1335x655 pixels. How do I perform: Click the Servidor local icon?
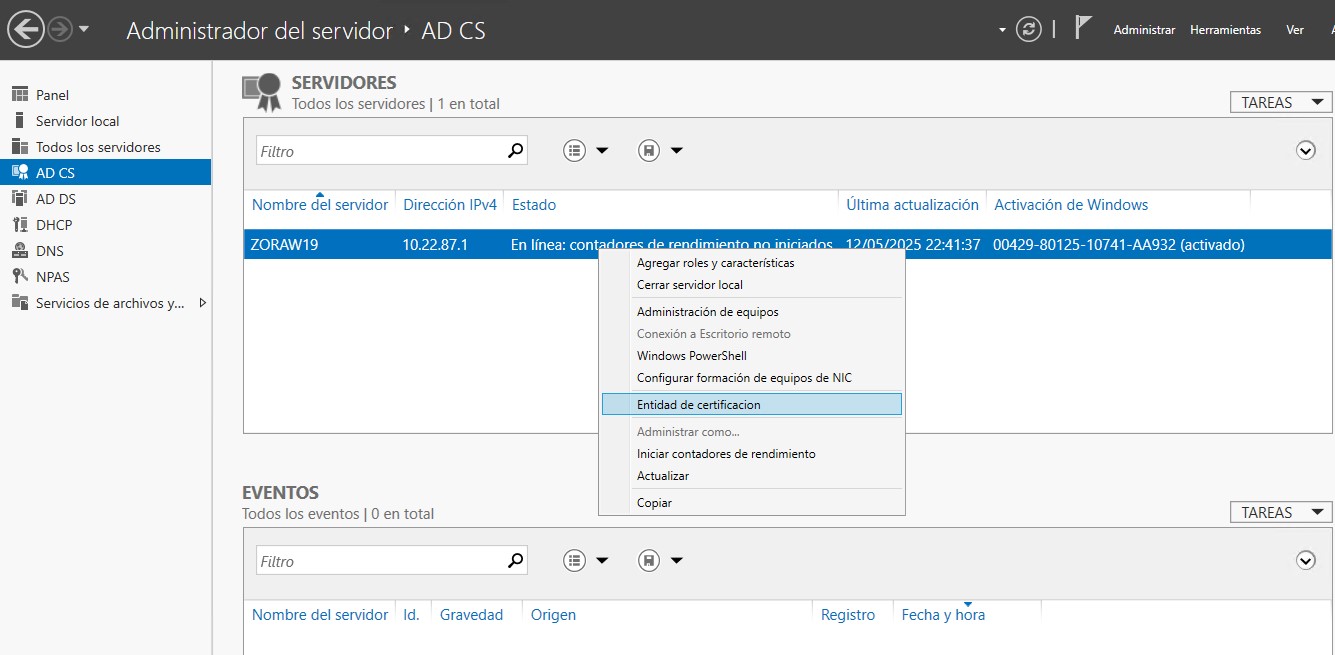[19, 120]
